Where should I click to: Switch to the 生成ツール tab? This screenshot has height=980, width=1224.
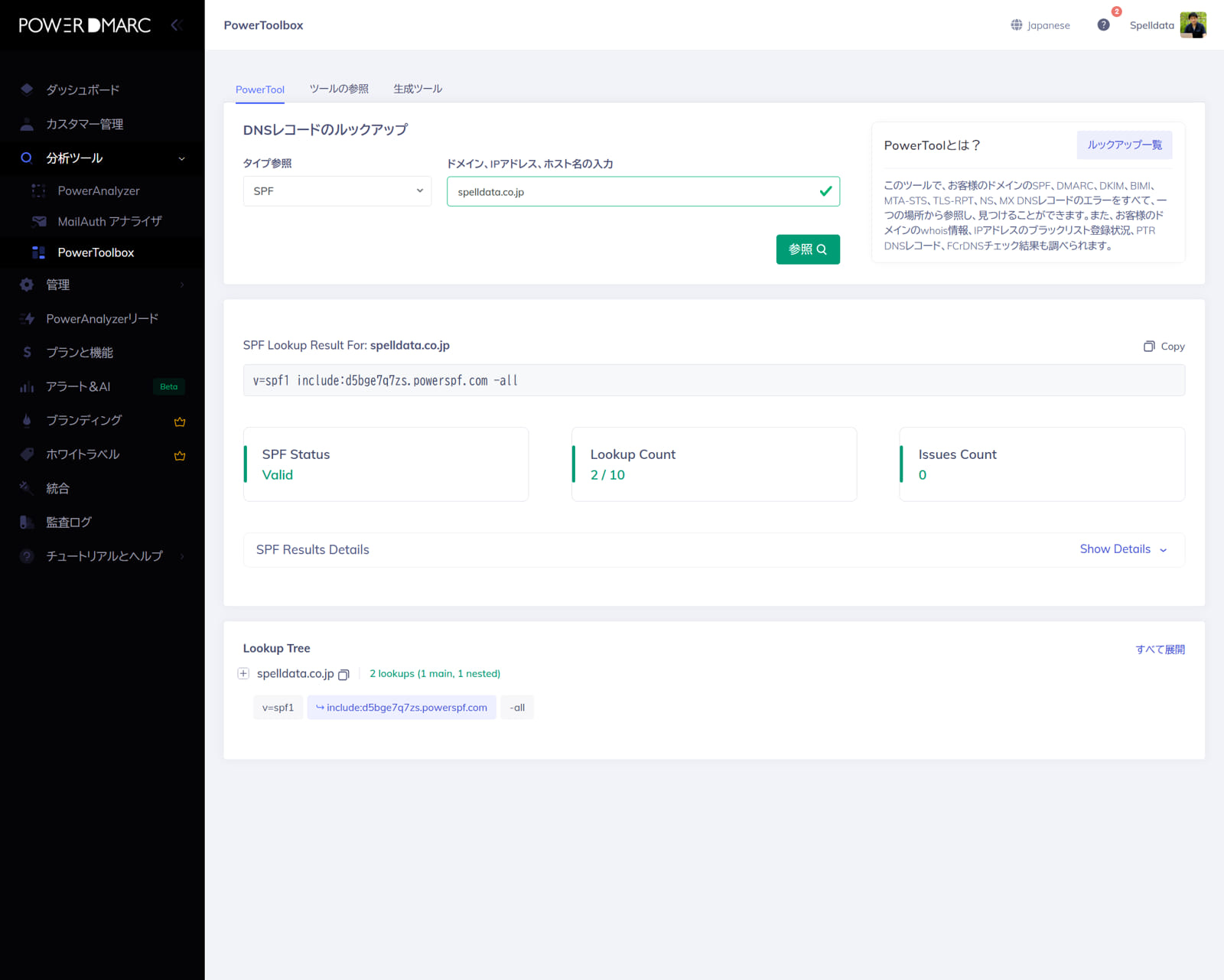418,89
